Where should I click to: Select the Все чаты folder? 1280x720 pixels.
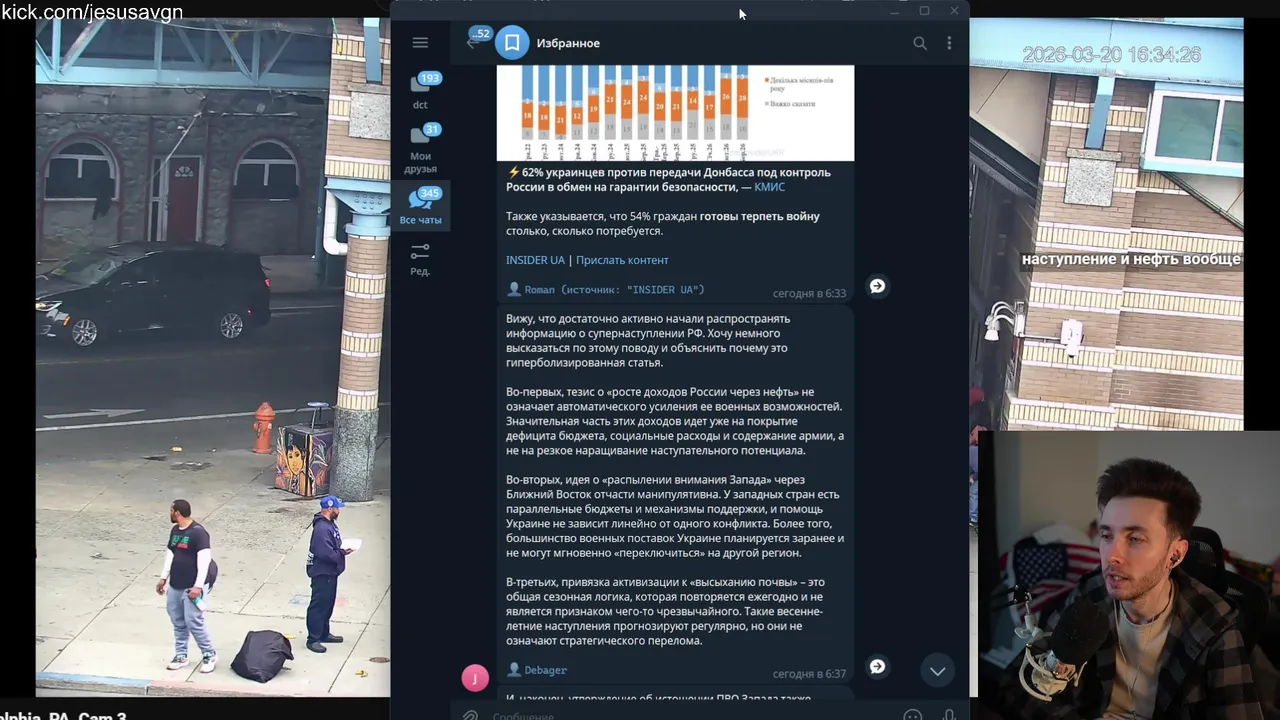pyautogui.click(x=420, y=206)
